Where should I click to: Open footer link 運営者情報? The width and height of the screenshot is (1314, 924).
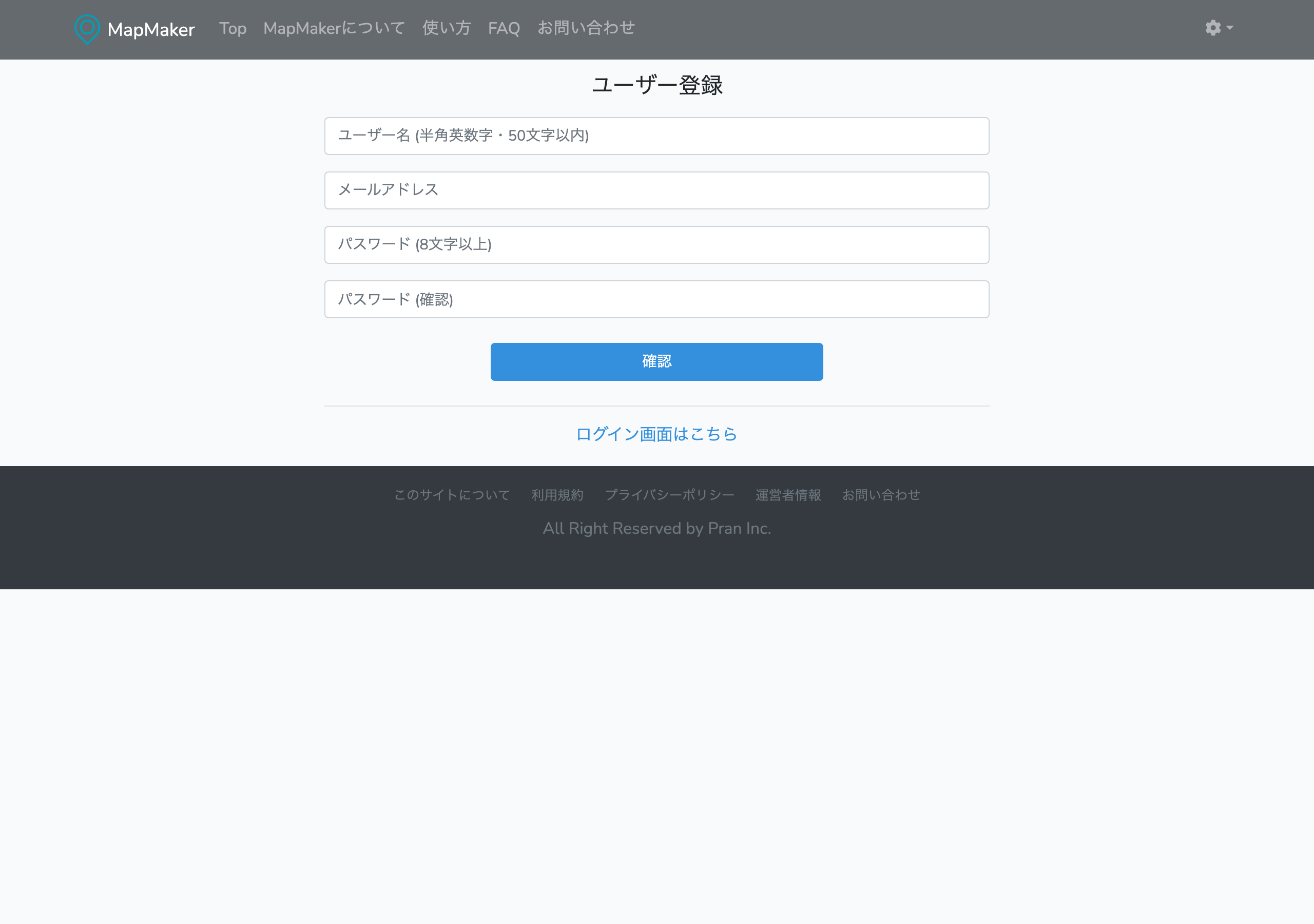(788, 495)
